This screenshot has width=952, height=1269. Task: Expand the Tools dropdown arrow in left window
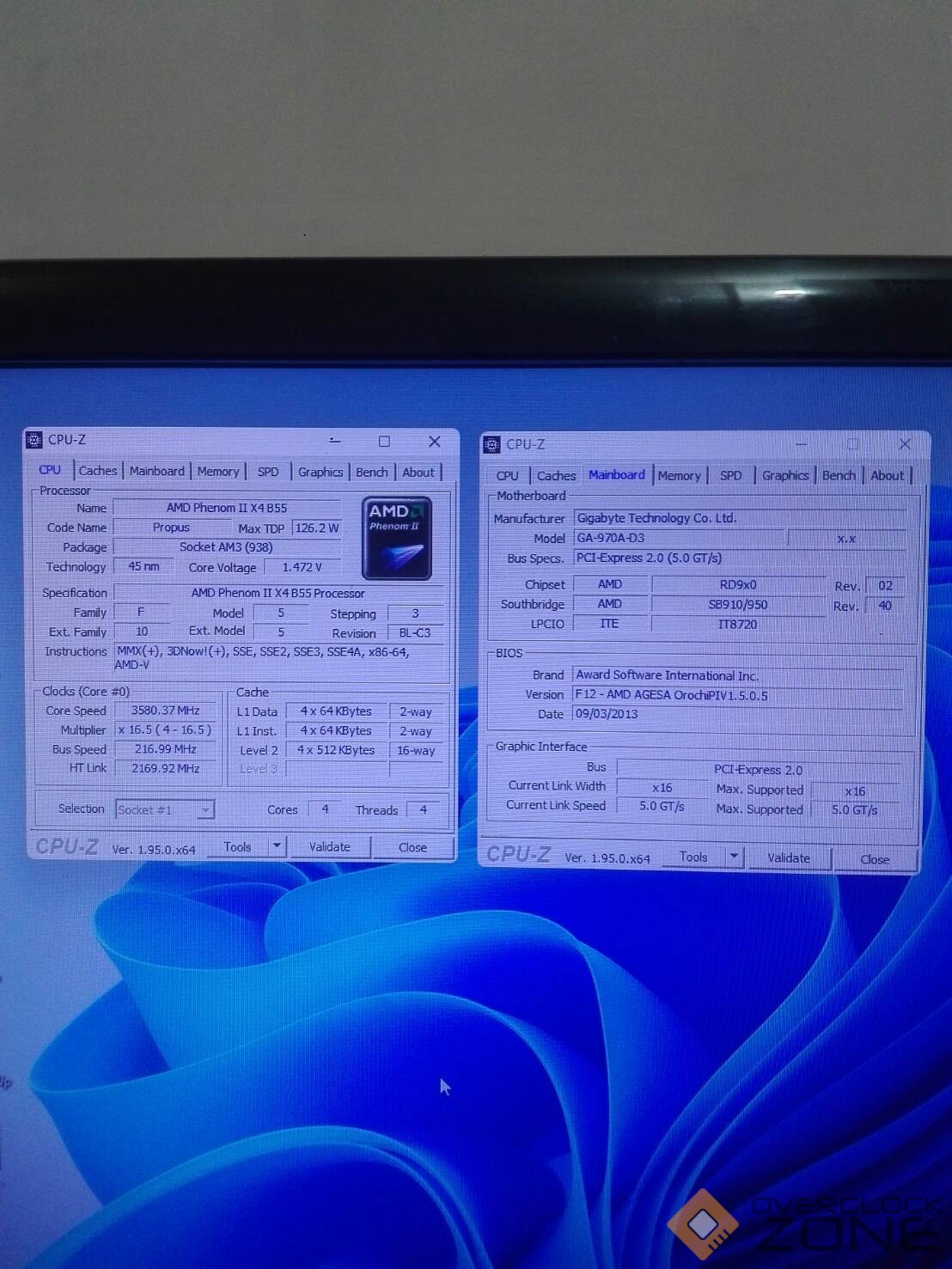[x=277, y=846]
